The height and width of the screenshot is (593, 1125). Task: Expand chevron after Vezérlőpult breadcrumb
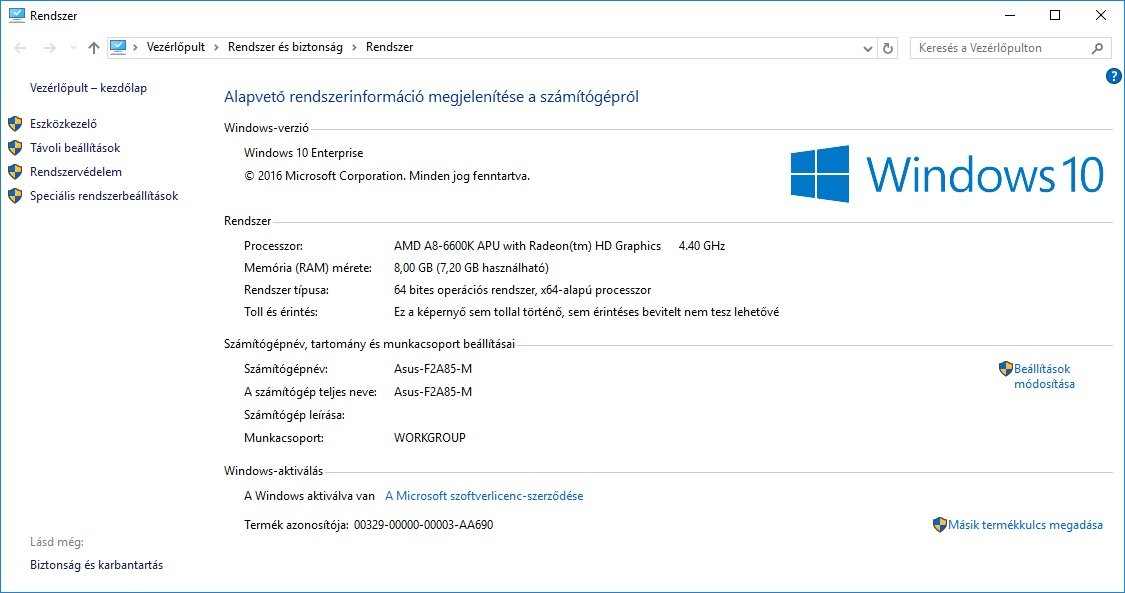(216, 47)
